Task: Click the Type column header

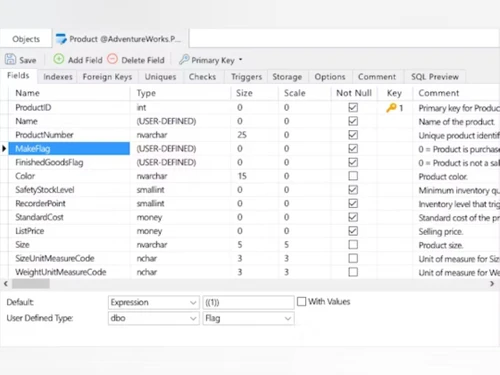Action: point(146,93)
